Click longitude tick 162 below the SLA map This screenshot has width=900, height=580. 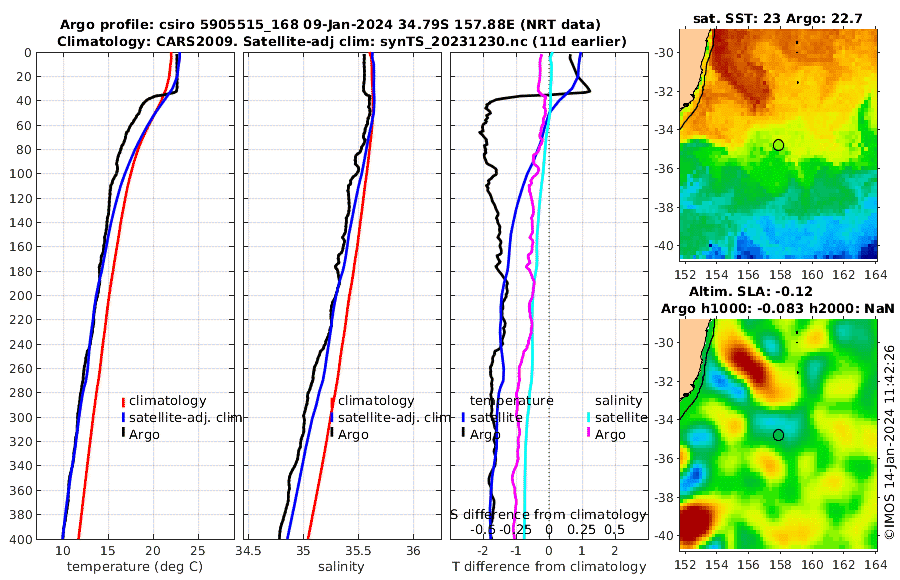[x=844, y=564]
